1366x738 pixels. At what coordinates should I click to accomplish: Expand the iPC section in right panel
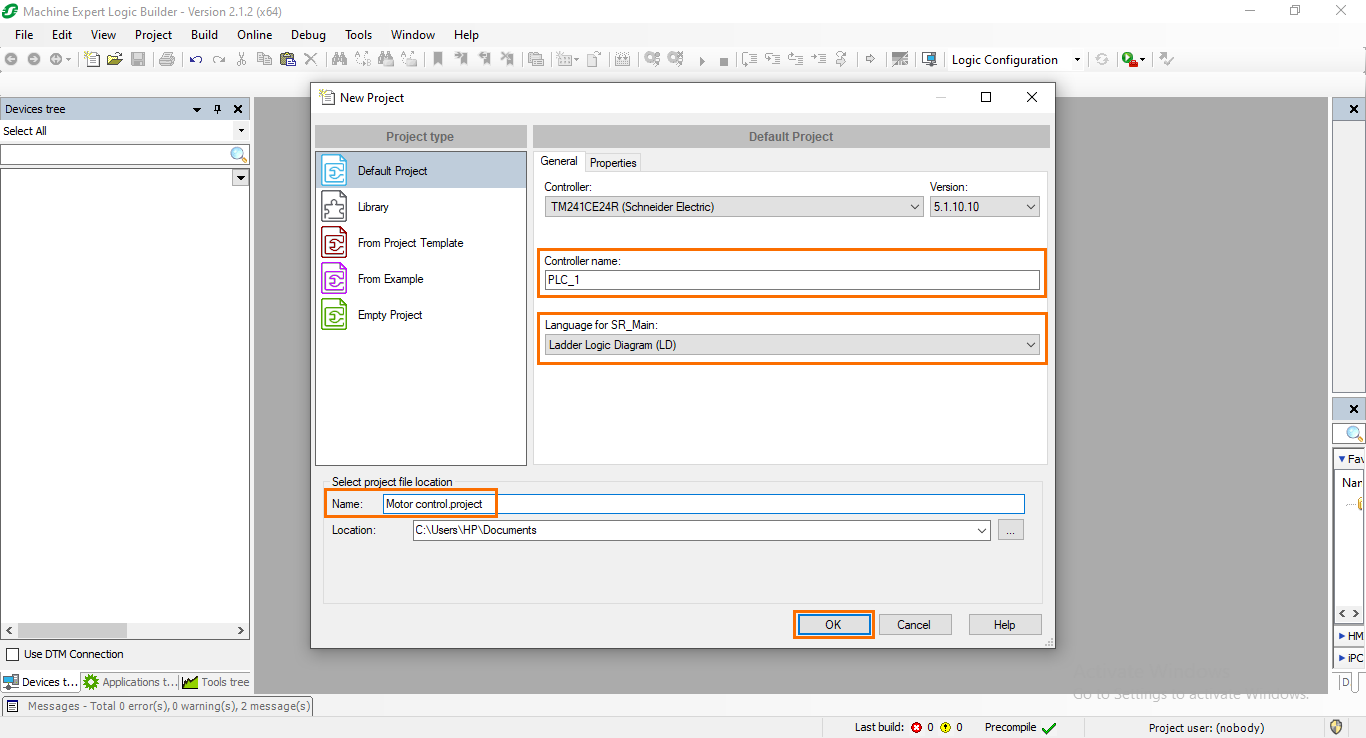point(1350,658)
